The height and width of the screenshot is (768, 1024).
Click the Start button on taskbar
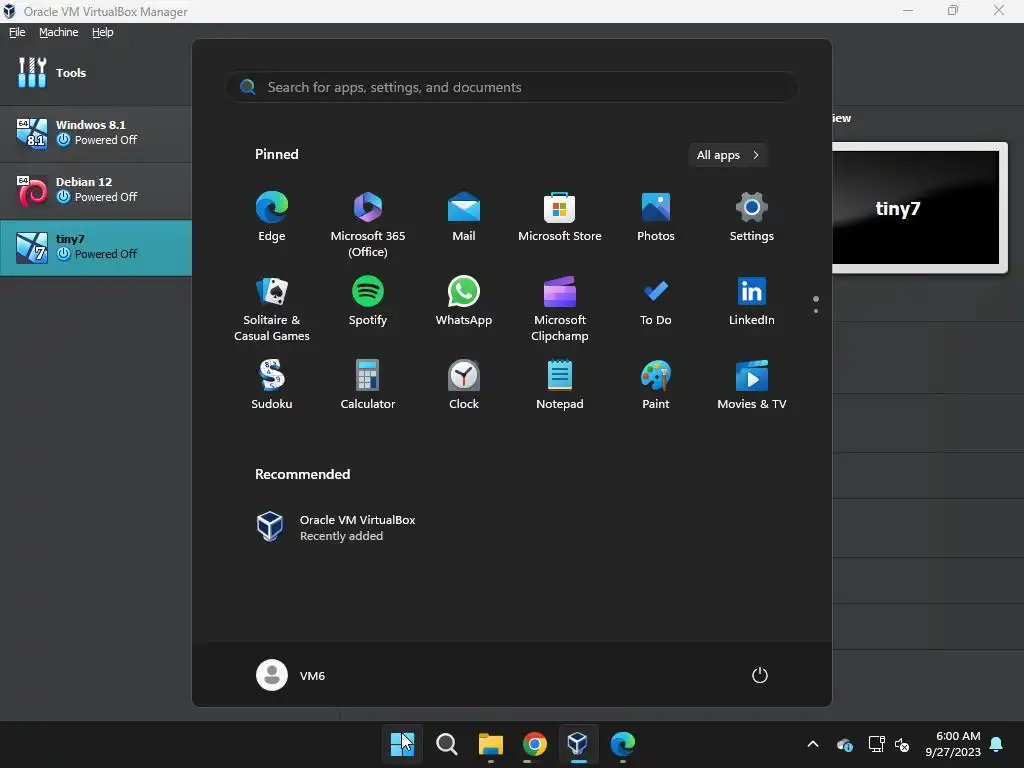402,744
